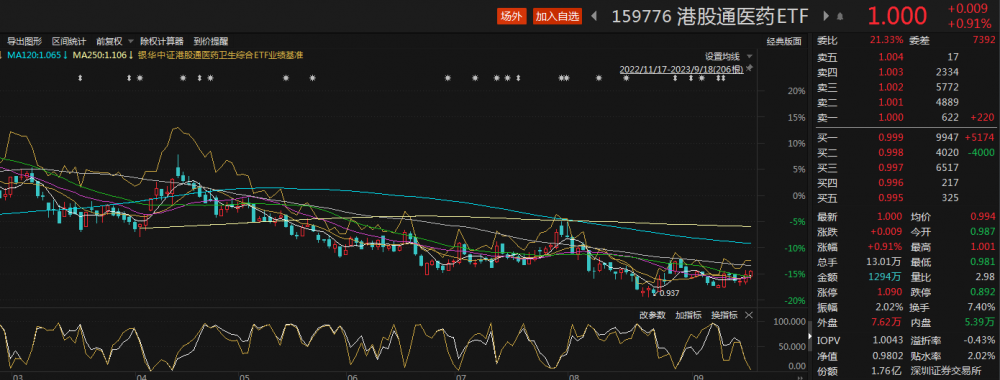This screenshot has height=380, width=1000.
Task: Click the 今开 0.987 value
Action: [x=983, y=231]
